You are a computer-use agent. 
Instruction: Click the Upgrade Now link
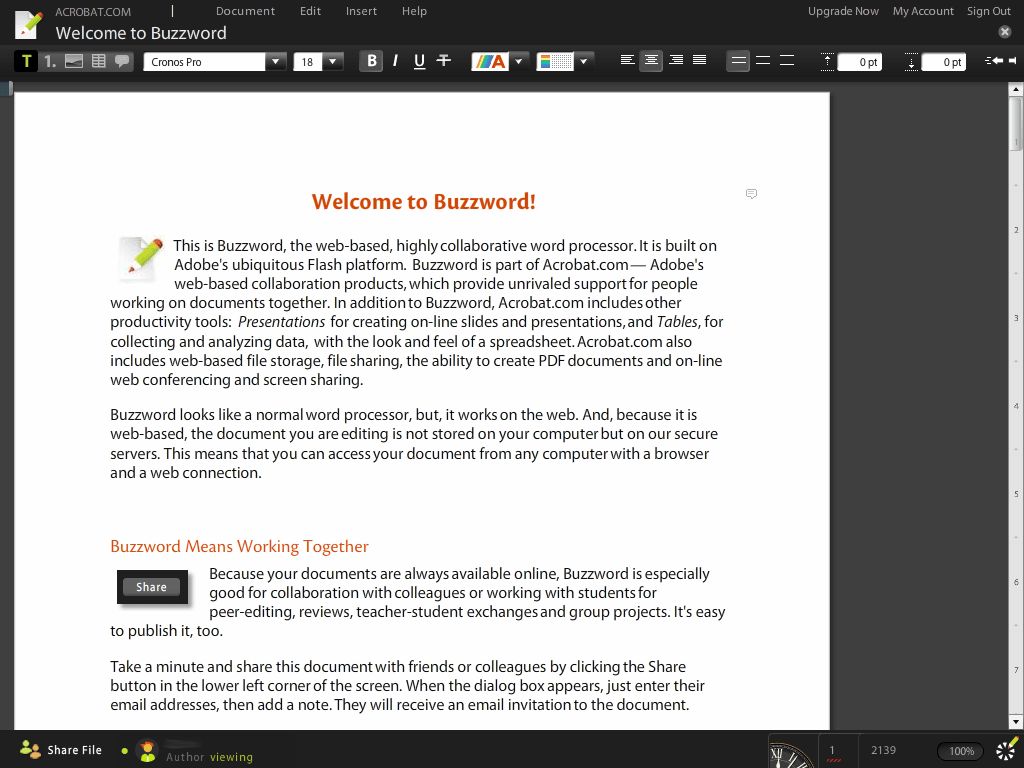click(x=843, y=11)
